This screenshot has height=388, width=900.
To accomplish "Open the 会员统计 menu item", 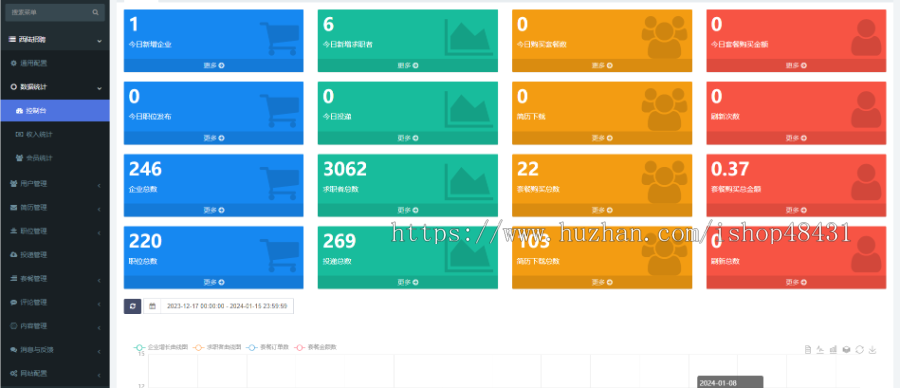I will [55, 158].
